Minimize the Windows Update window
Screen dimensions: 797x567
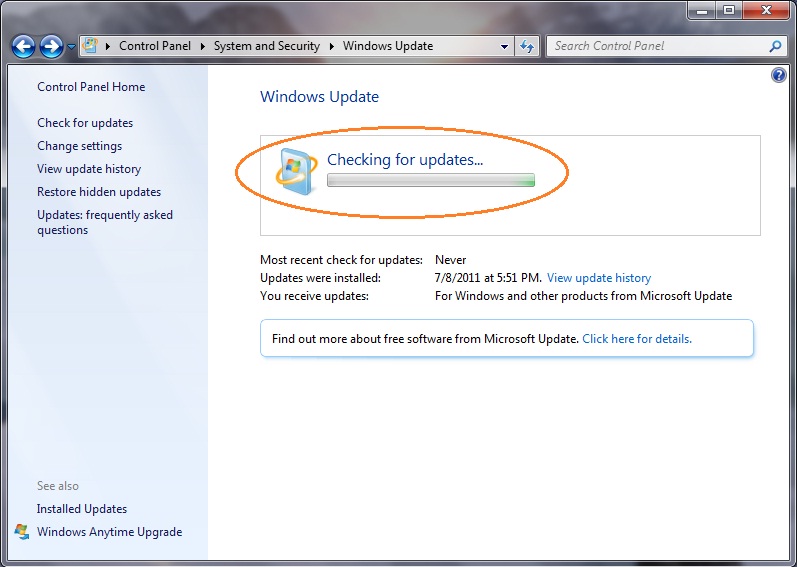point(702,10)
